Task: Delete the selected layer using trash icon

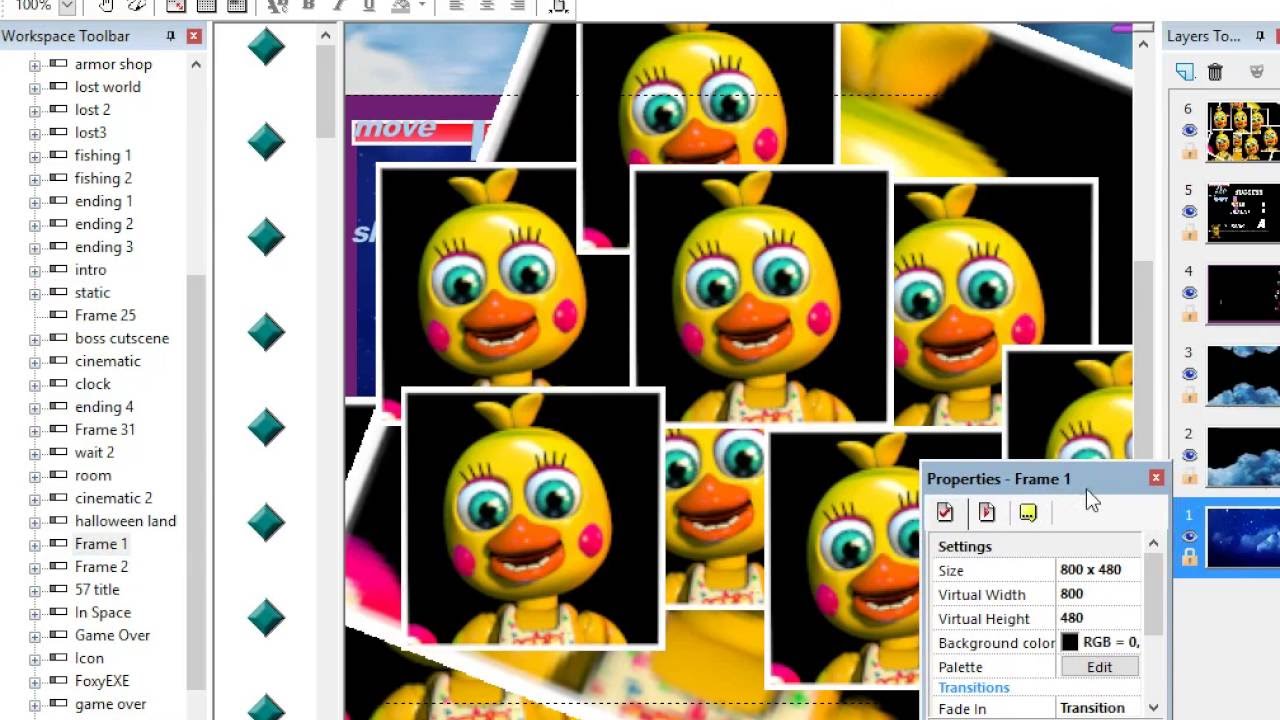Action: coord(1214,72)
